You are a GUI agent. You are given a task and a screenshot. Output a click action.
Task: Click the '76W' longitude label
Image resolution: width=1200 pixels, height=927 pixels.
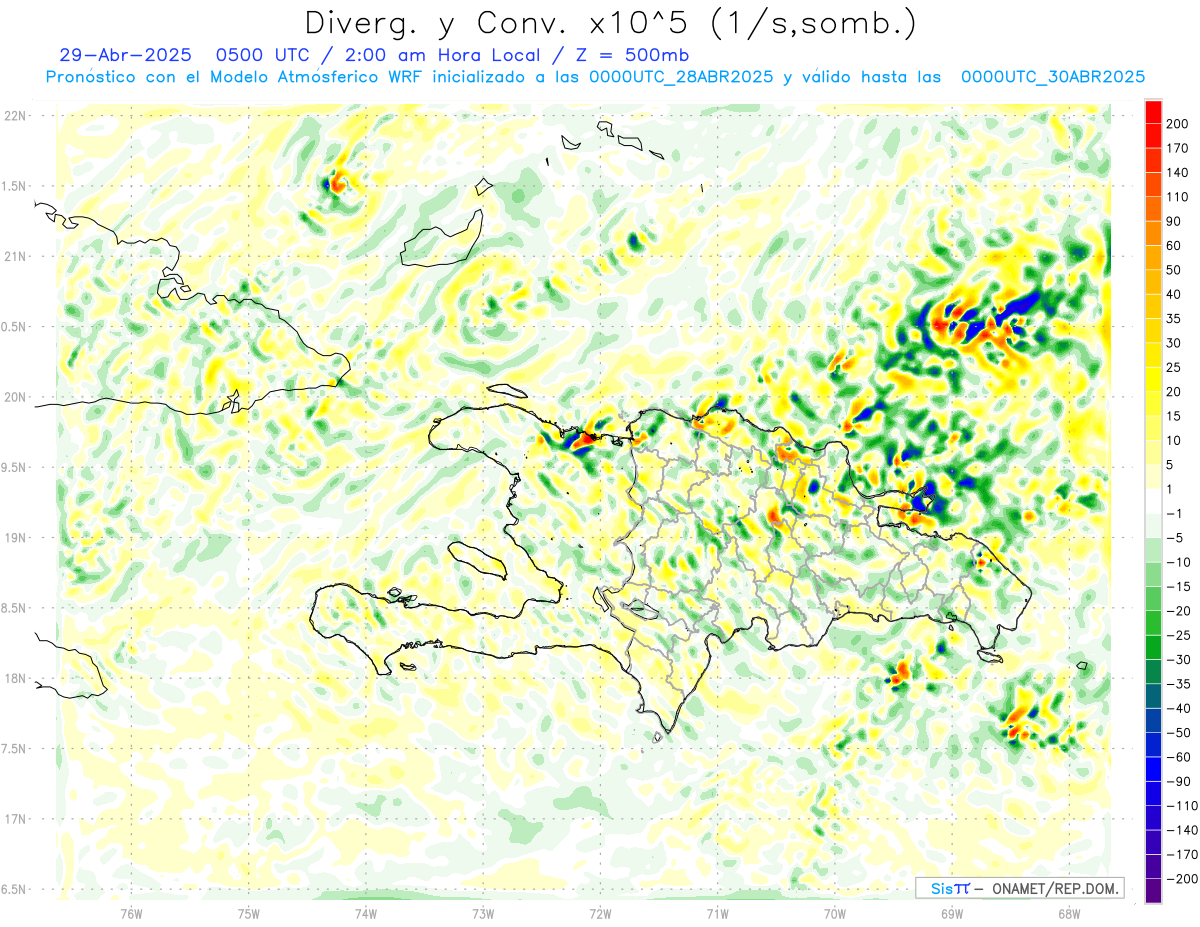pos(131,913)
